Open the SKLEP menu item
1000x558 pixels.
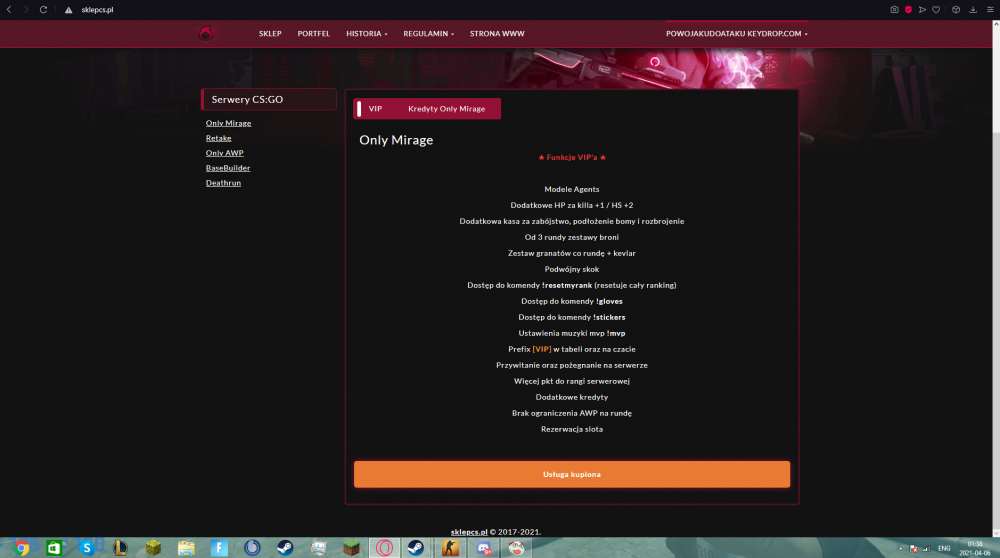270,34
